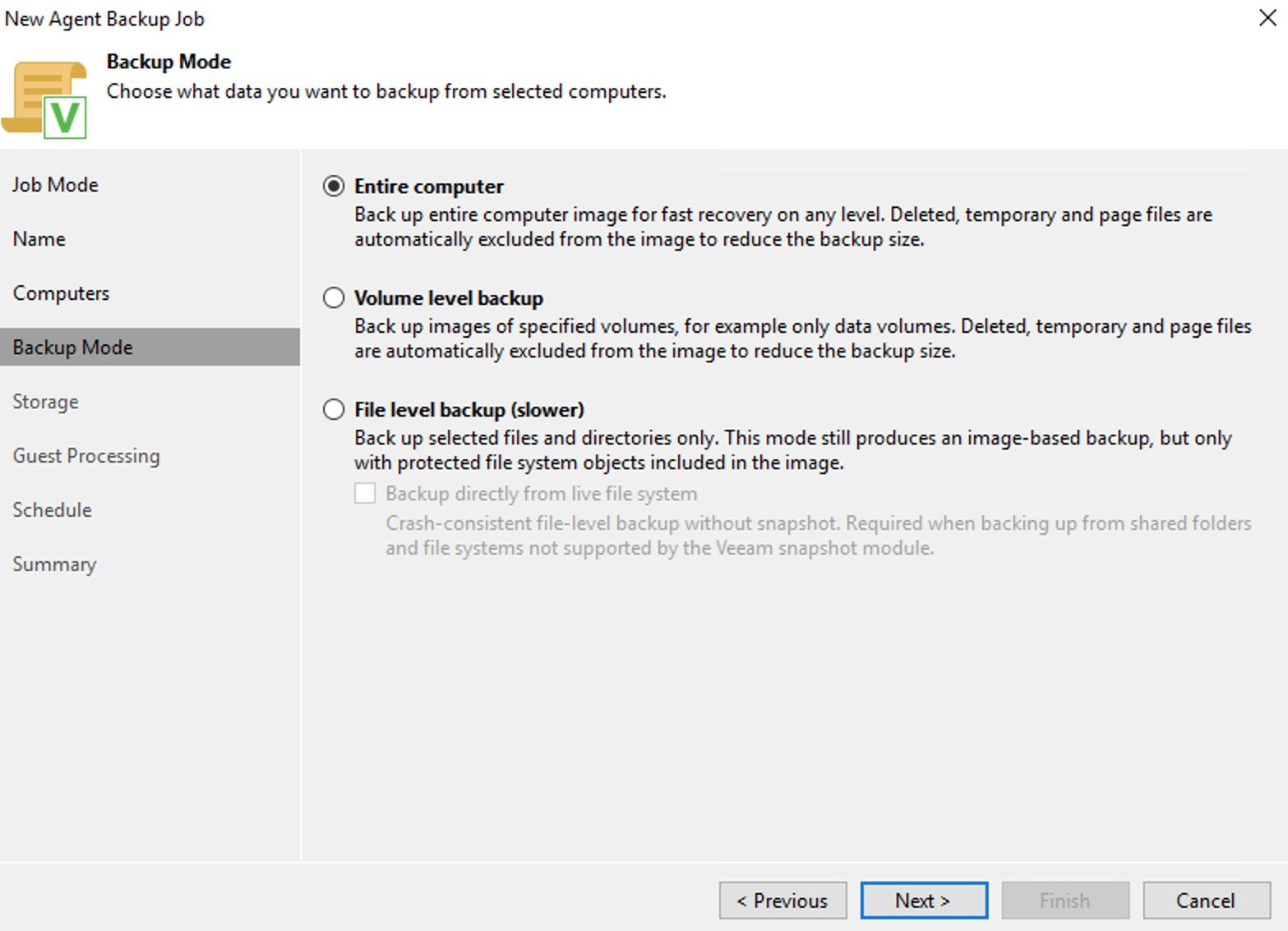The width and height of the screenshot is (1288, 931).
Task: Open the Name wizard step
Action: coord(39,239)
